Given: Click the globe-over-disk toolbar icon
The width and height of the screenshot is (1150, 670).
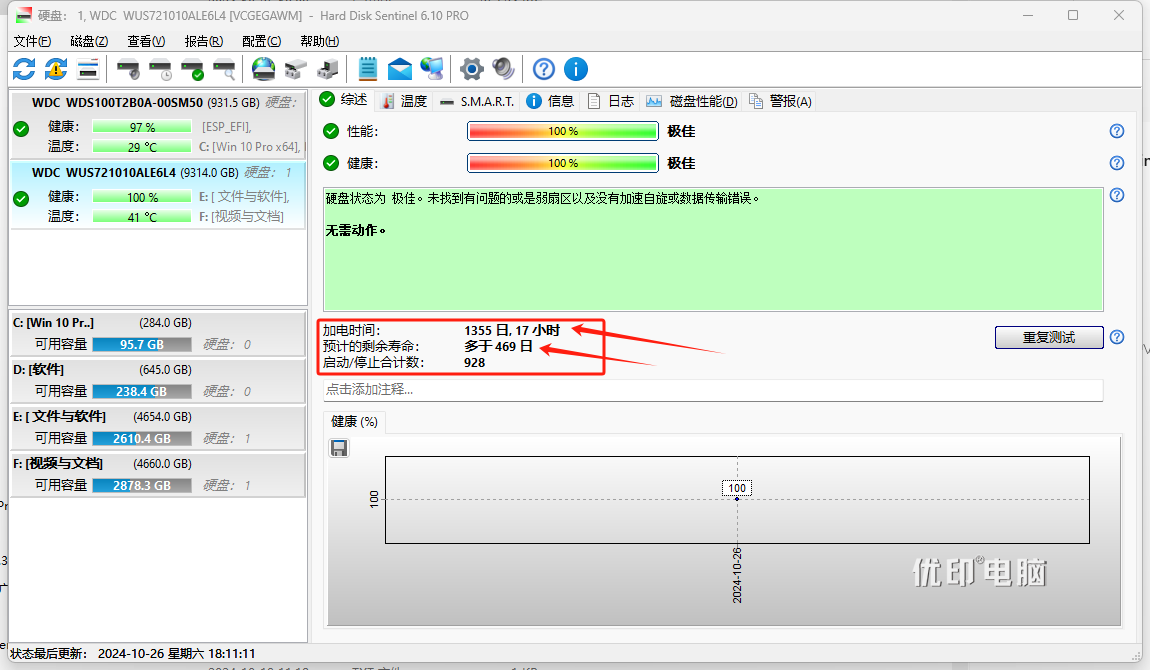Looking at the screenshot, I should coord(263,70).
